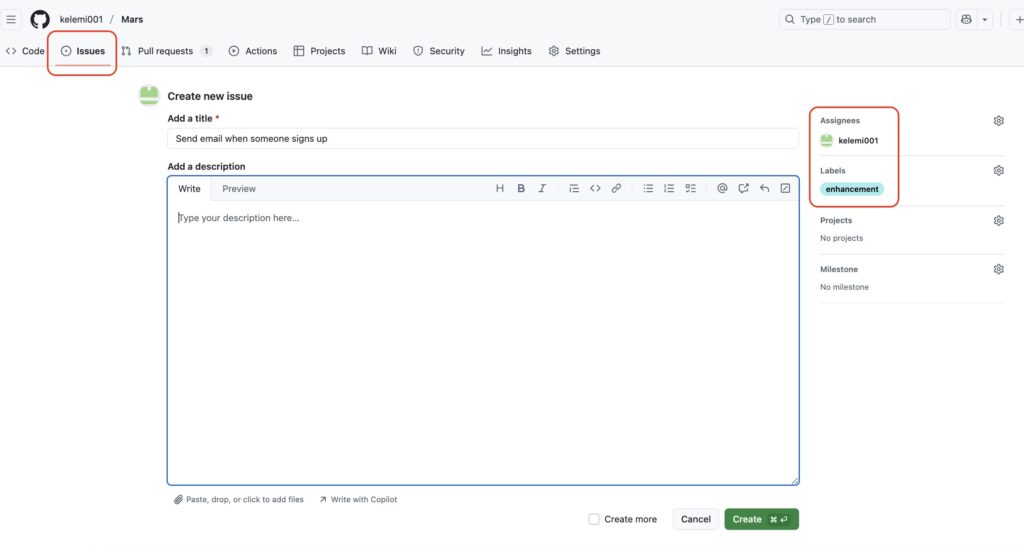1024x545 pixels.
Task: Mention a user with the @ icon
Action: pyautogui.click(x=722, y=188)
